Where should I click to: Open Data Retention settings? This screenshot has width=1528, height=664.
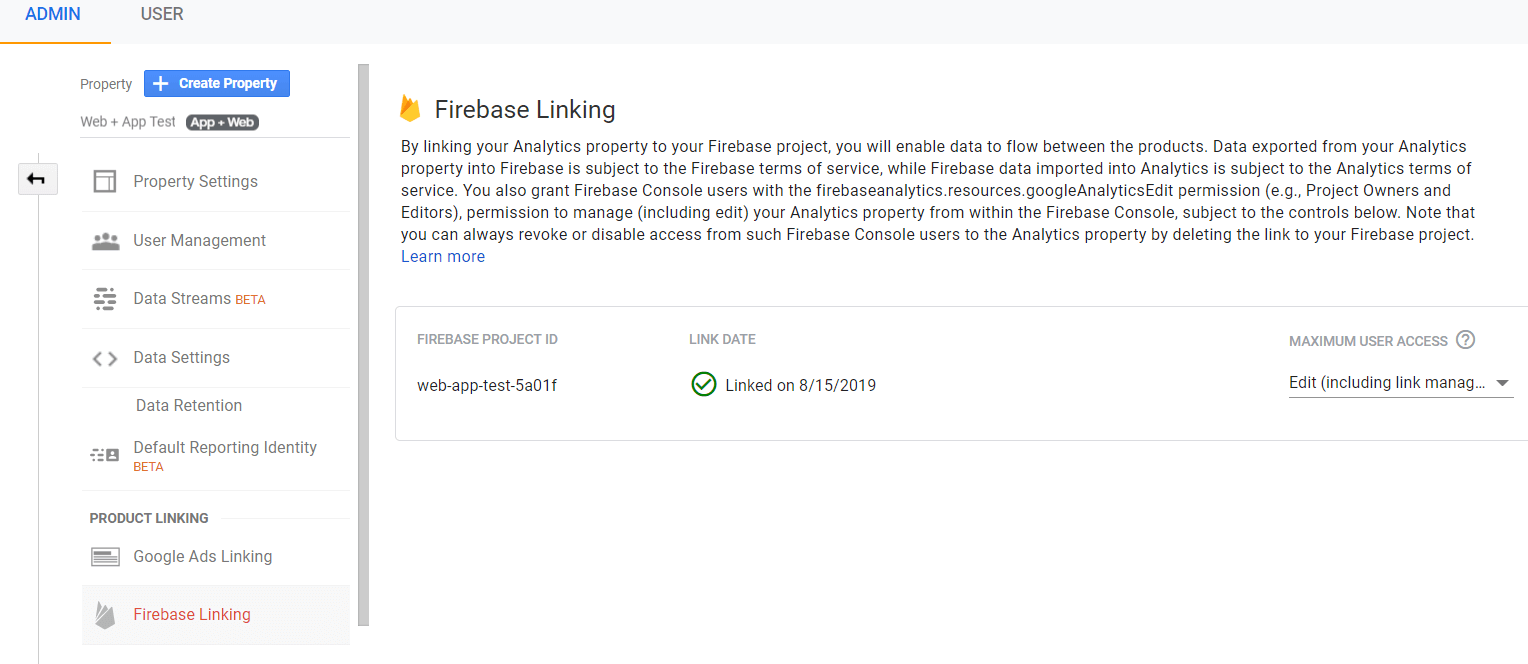189,405
